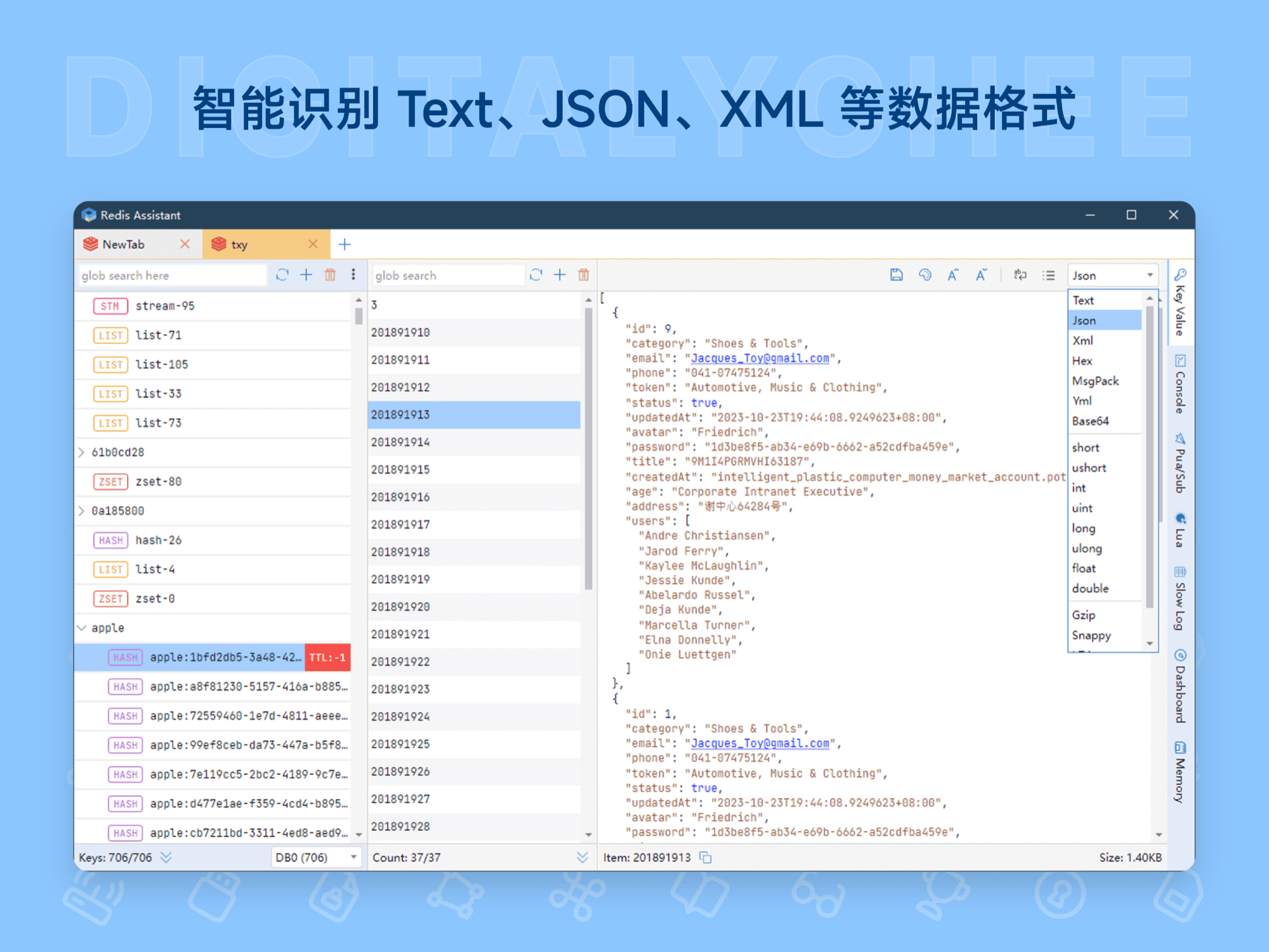The image size is (1269, 952).
Task: Toggle list view mode in the editor
Action: point(1048,275)
